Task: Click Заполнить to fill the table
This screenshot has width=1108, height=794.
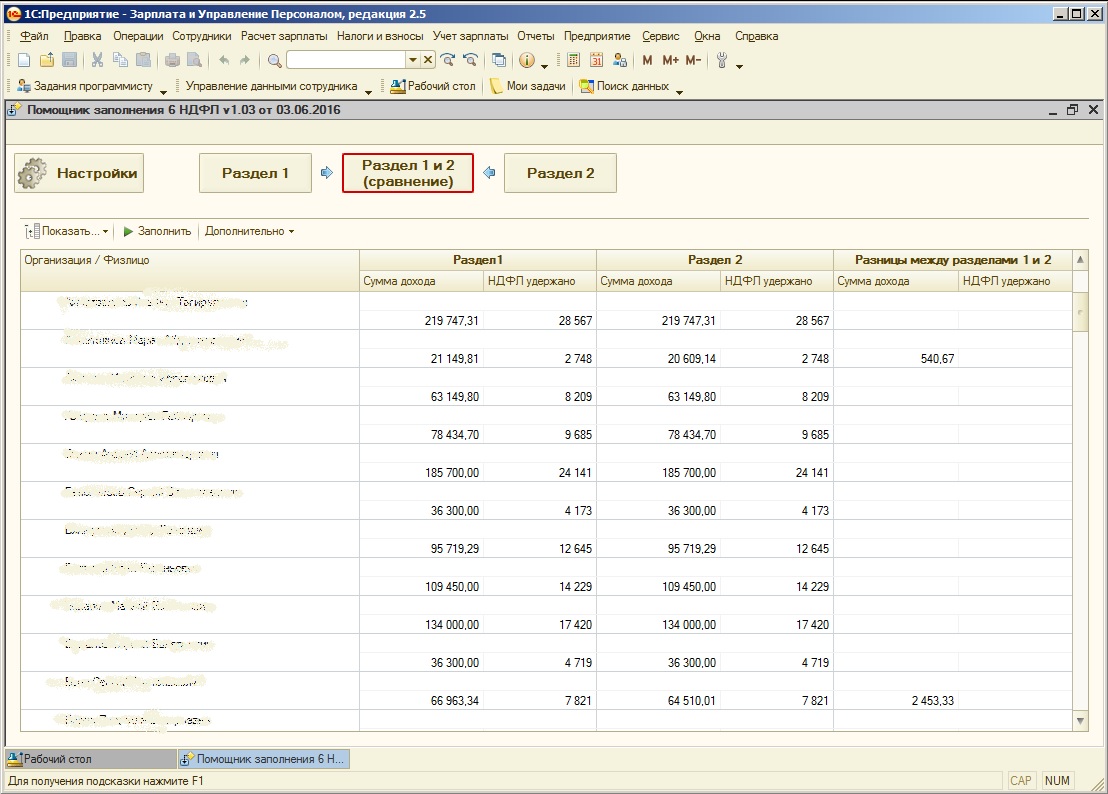Action: (157, 231)
